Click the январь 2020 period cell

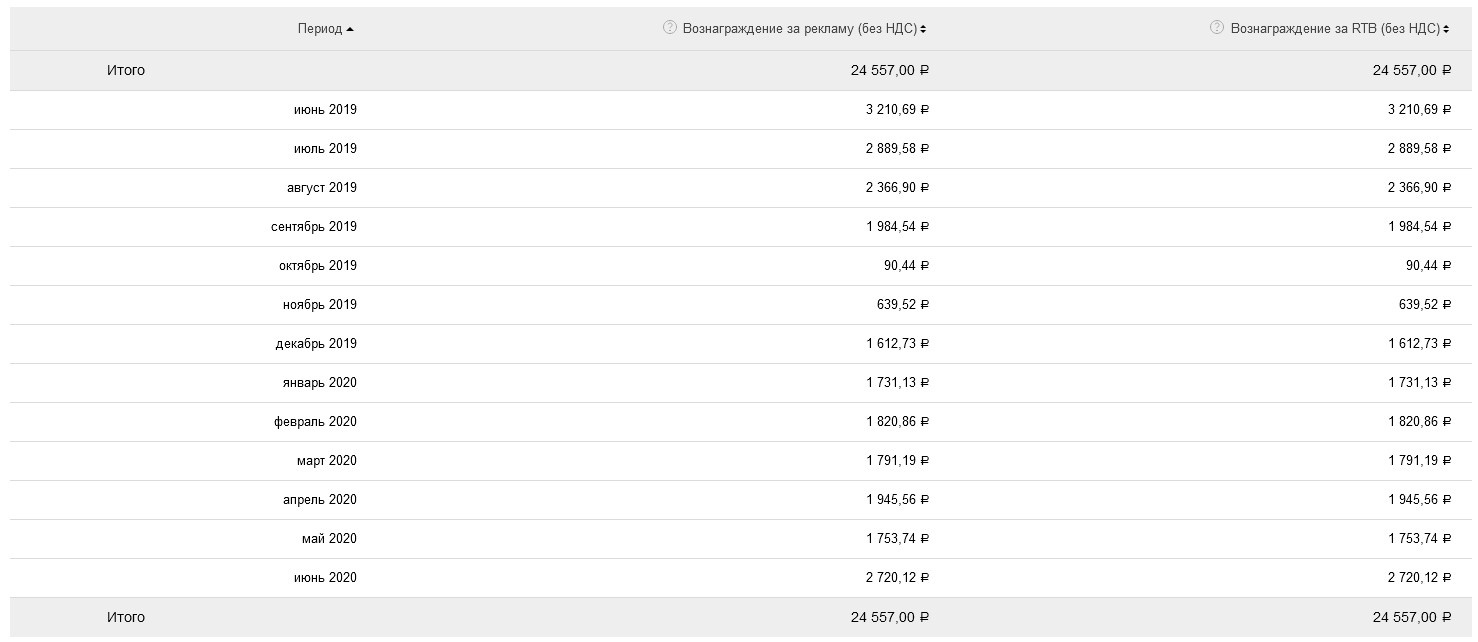319,382
